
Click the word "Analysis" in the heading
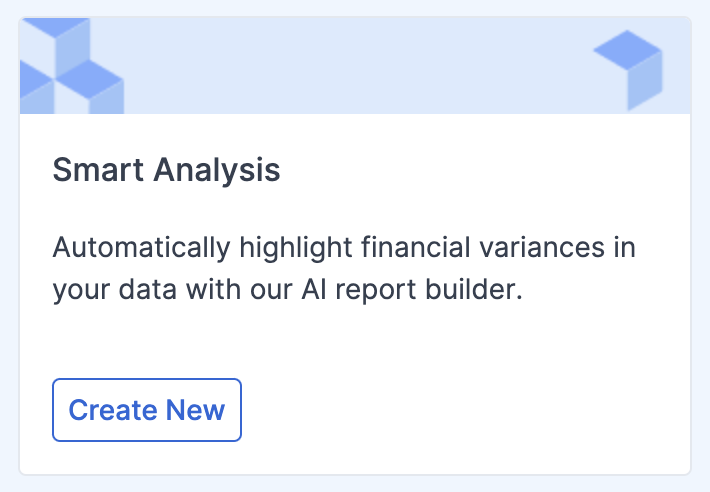217,171
